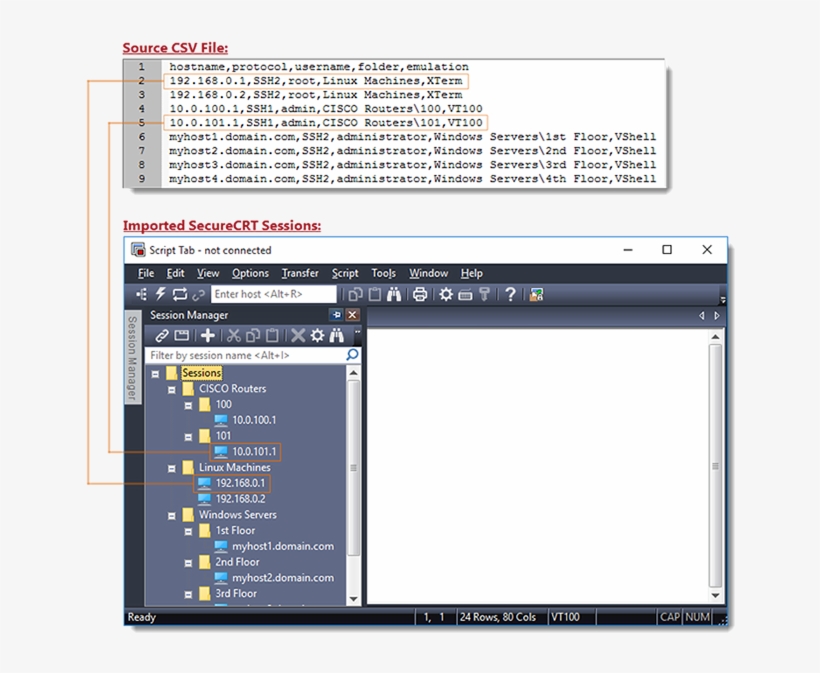Collapse the Windows Servers folder
820x673 pixels.
point(172,515)
